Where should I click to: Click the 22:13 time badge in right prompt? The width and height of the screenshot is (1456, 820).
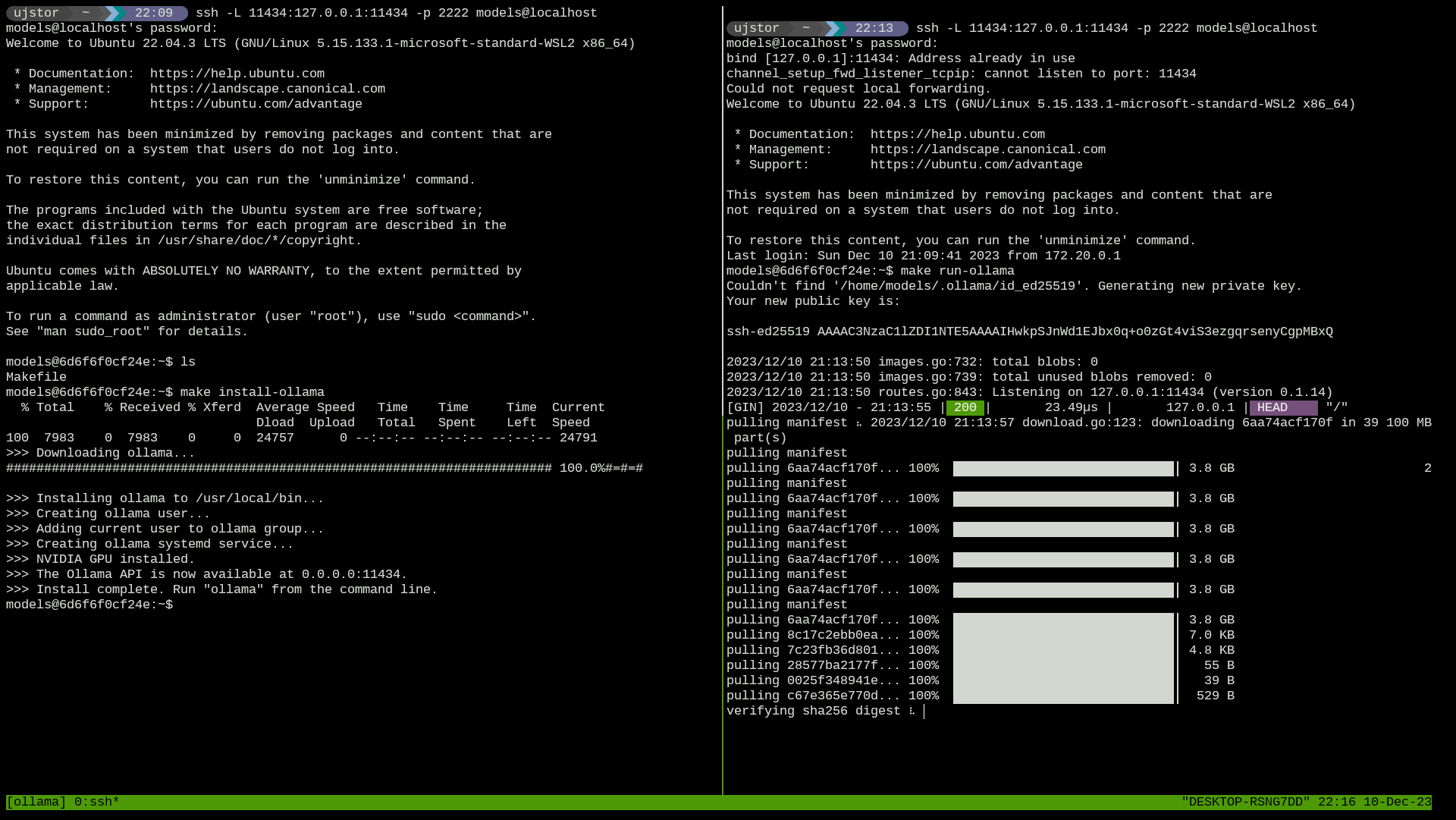874,28
